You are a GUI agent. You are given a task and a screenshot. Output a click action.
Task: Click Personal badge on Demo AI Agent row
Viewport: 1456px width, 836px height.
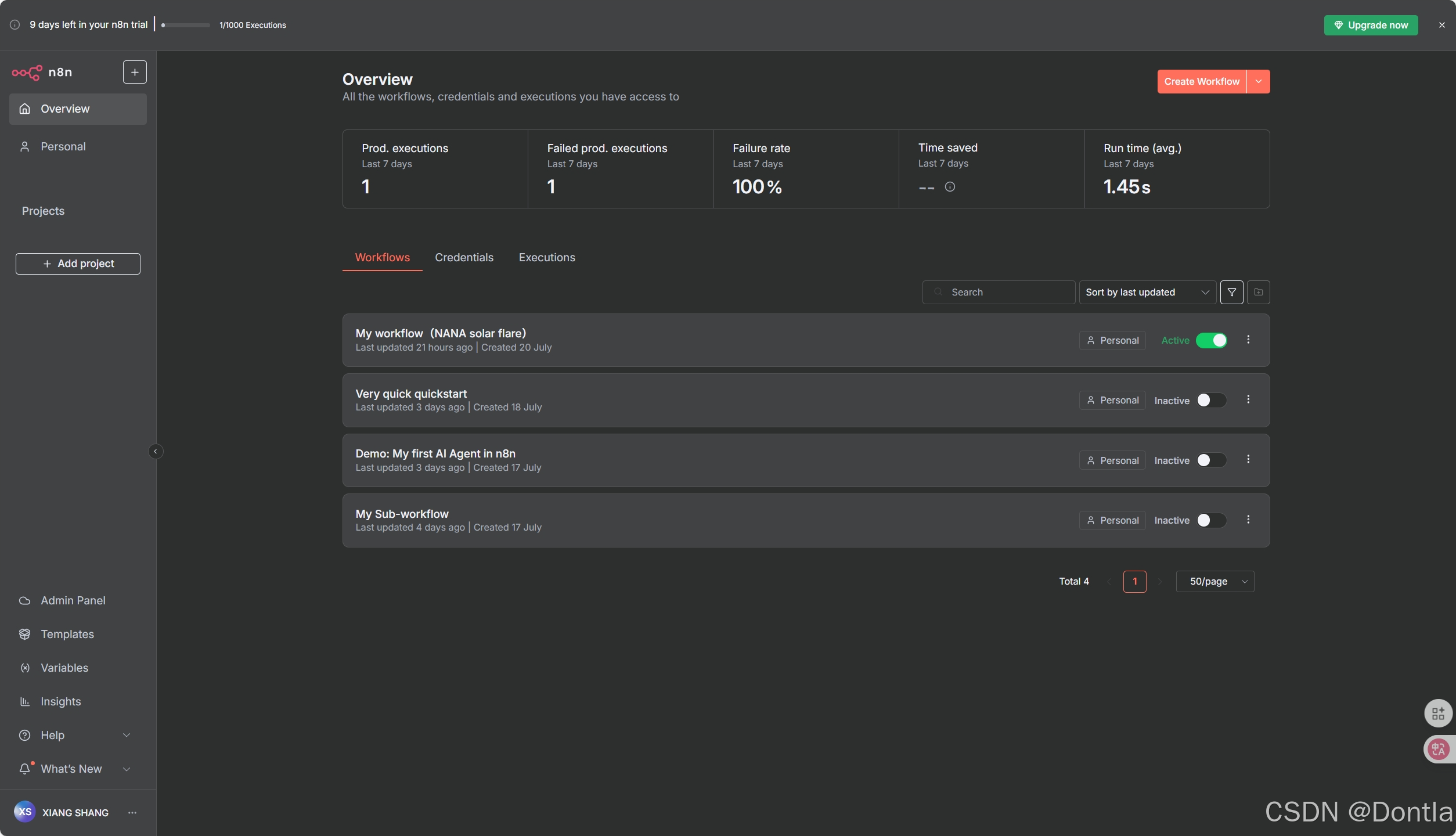(1112, 460)
